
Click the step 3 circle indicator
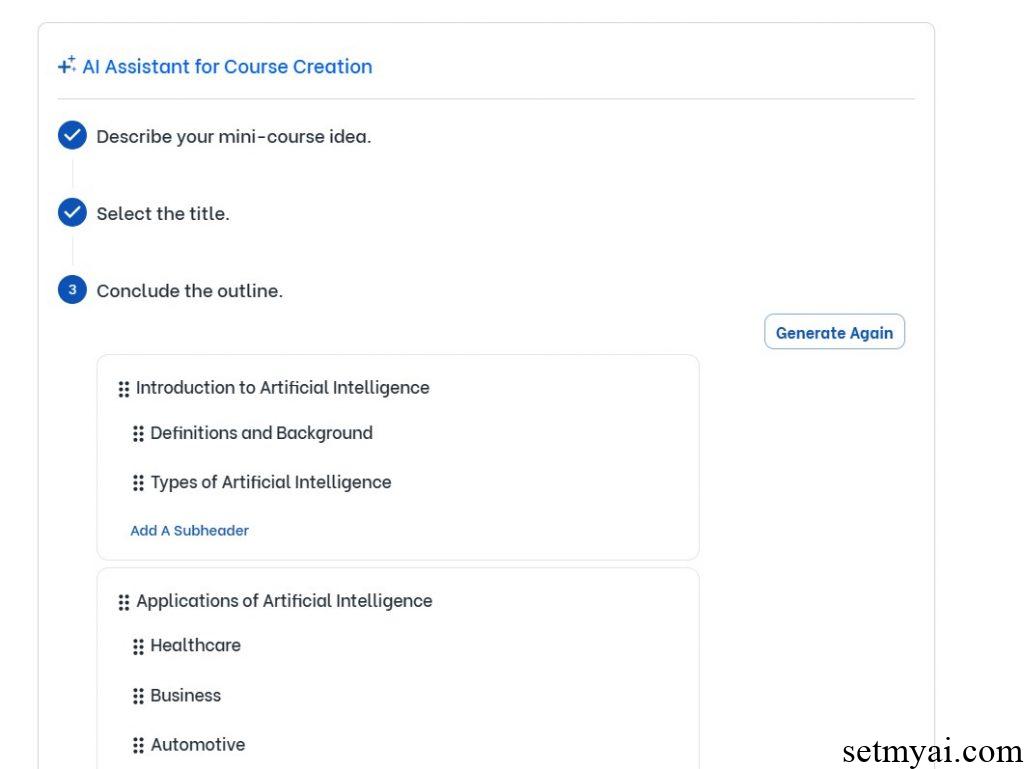point(72,289)
